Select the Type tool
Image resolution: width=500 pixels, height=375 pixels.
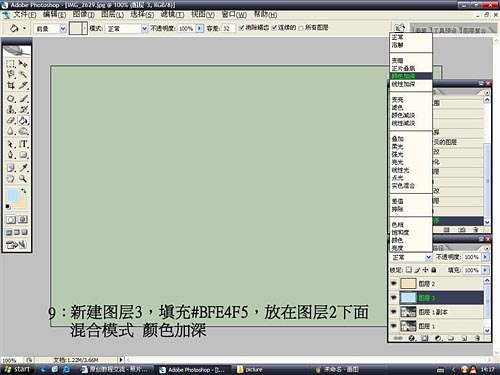23,144
